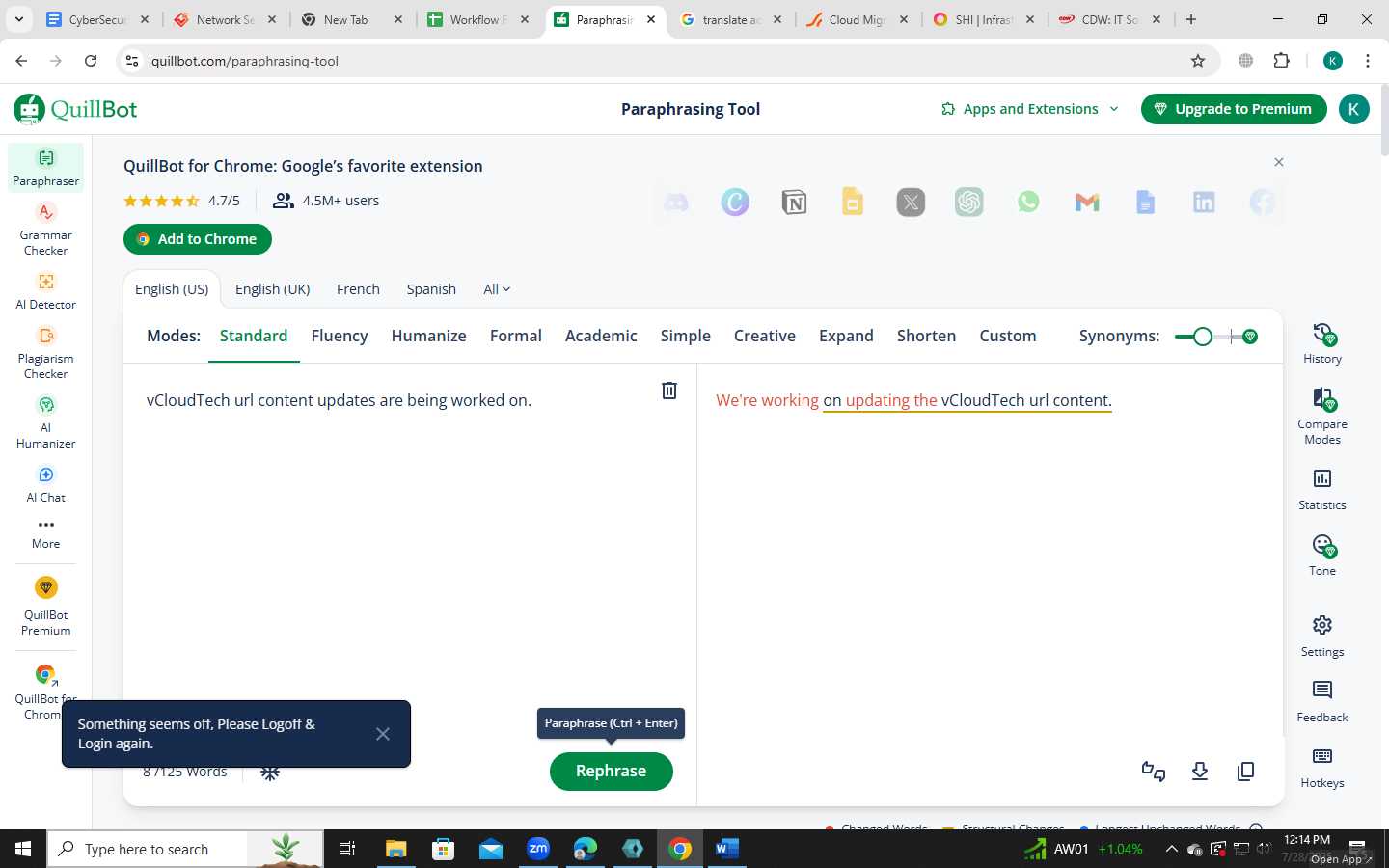
Task: Bookmark this page with star icon
Action: 1198,61
